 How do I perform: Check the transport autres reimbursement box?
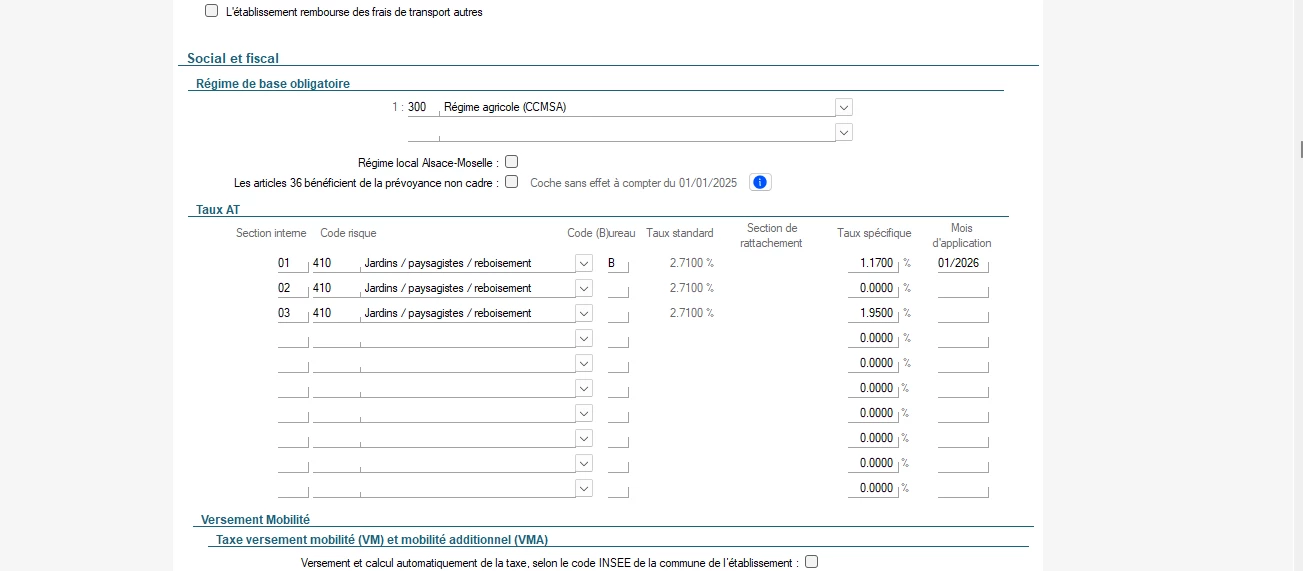click(211, 12)
